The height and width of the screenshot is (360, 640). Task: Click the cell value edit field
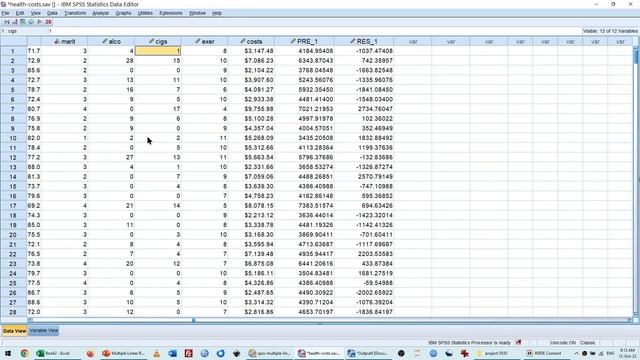coord(314,31)
